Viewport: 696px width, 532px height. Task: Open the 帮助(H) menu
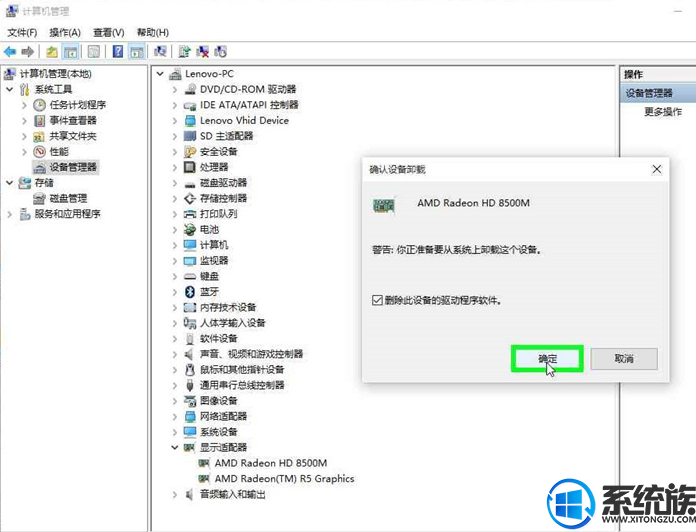[x=152, y=32]
